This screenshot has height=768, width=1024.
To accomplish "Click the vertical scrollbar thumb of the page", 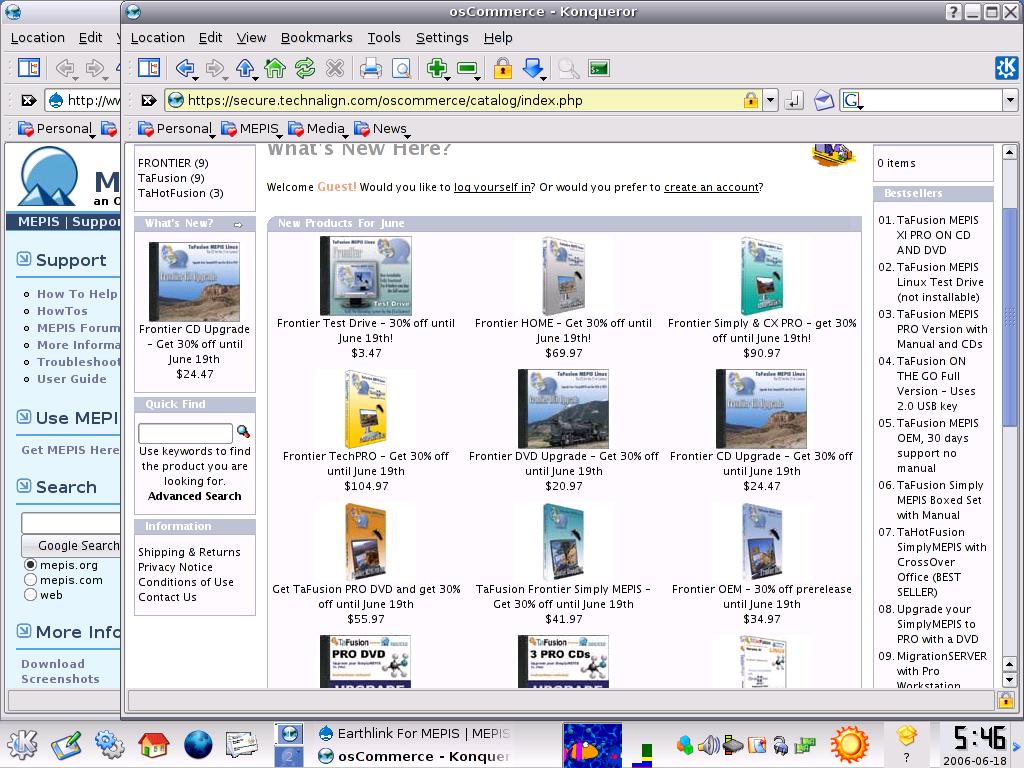I will pos(1009,317).
